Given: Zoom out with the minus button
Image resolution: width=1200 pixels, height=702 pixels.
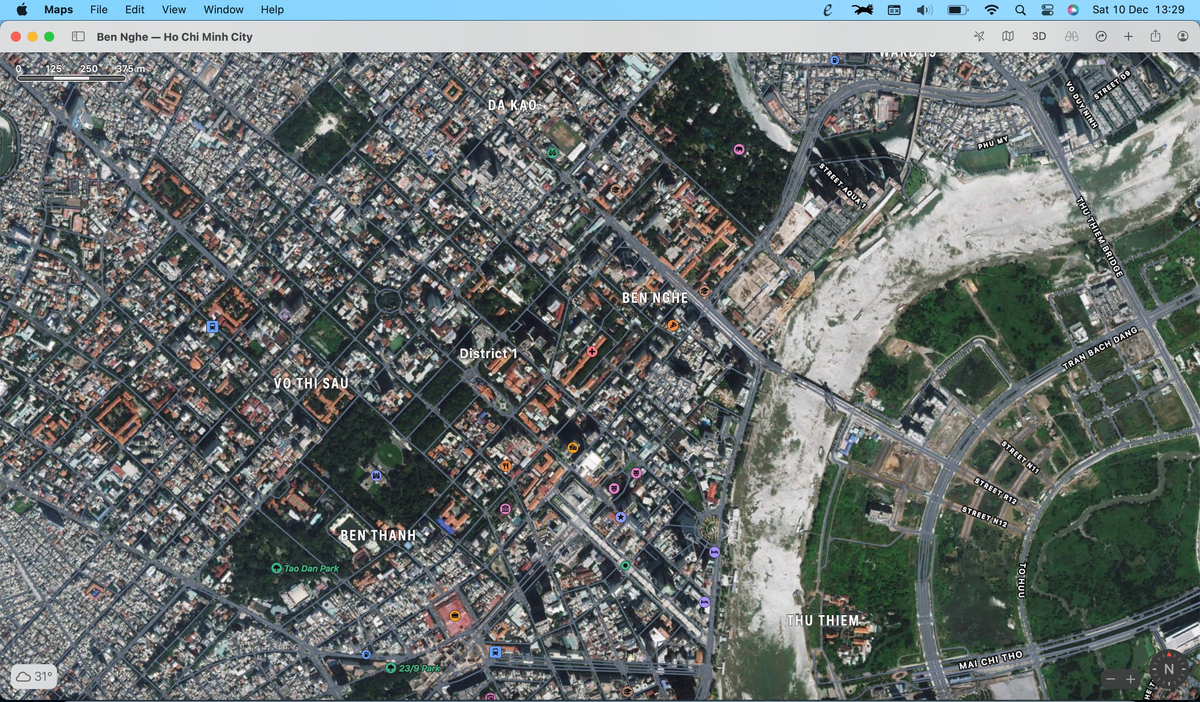Looking at the screenshot, I should click(1111, 679).
